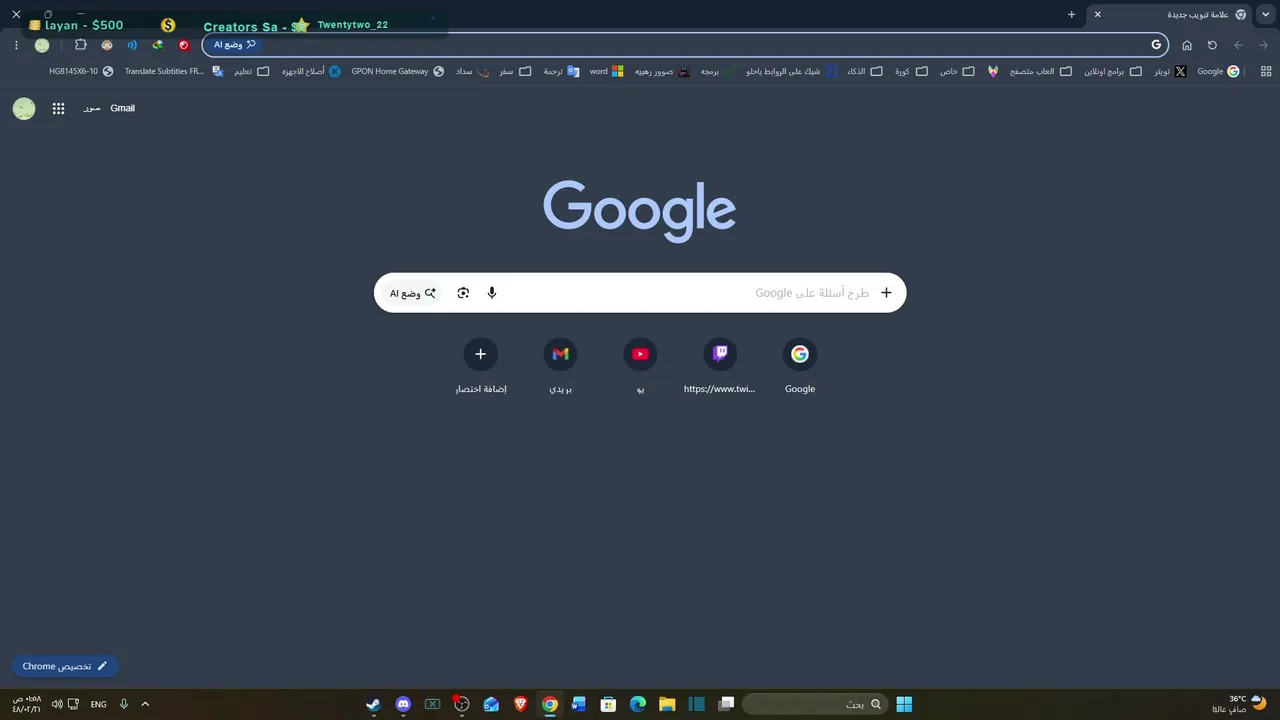Click blue sound-waves extension icon
The height and width of the screenshot is (720, 1280).
132,45
